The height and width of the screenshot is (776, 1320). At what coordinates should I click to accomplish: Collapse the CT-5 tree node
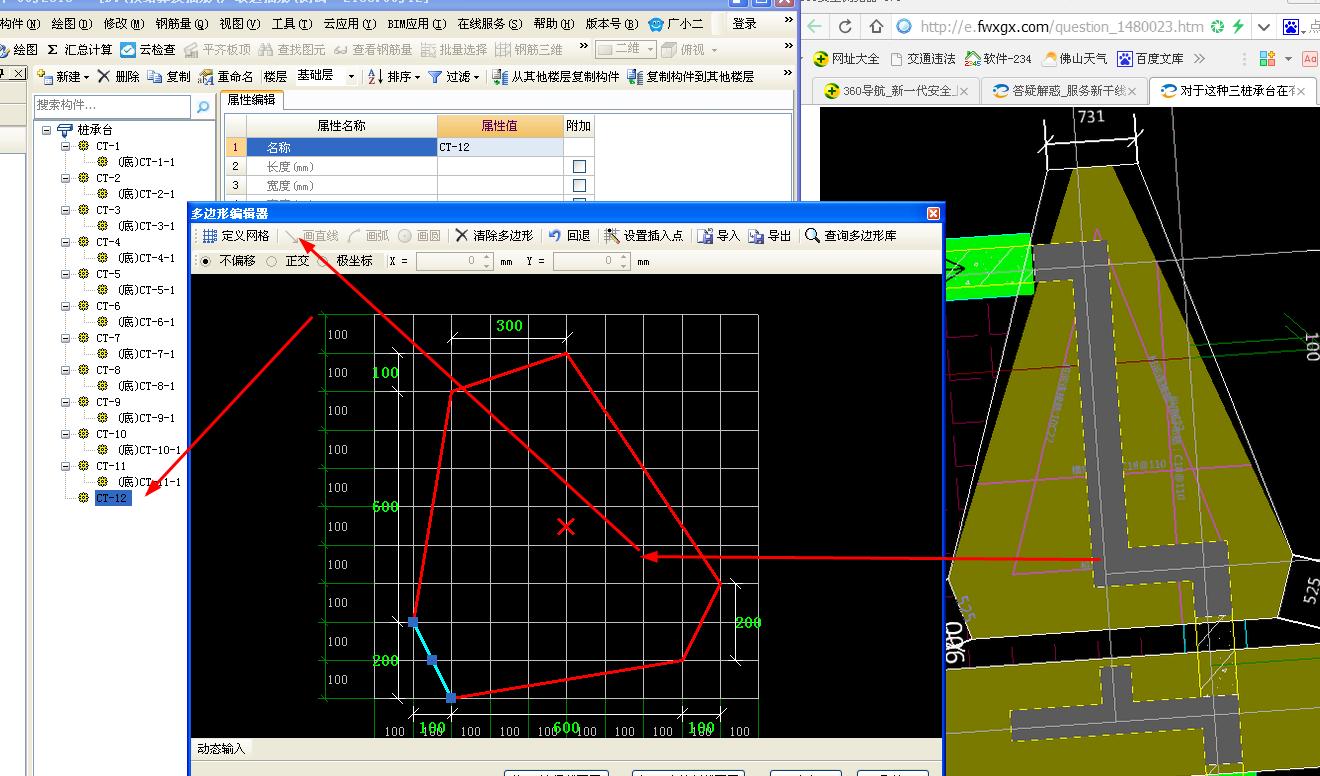pos(66,274)
